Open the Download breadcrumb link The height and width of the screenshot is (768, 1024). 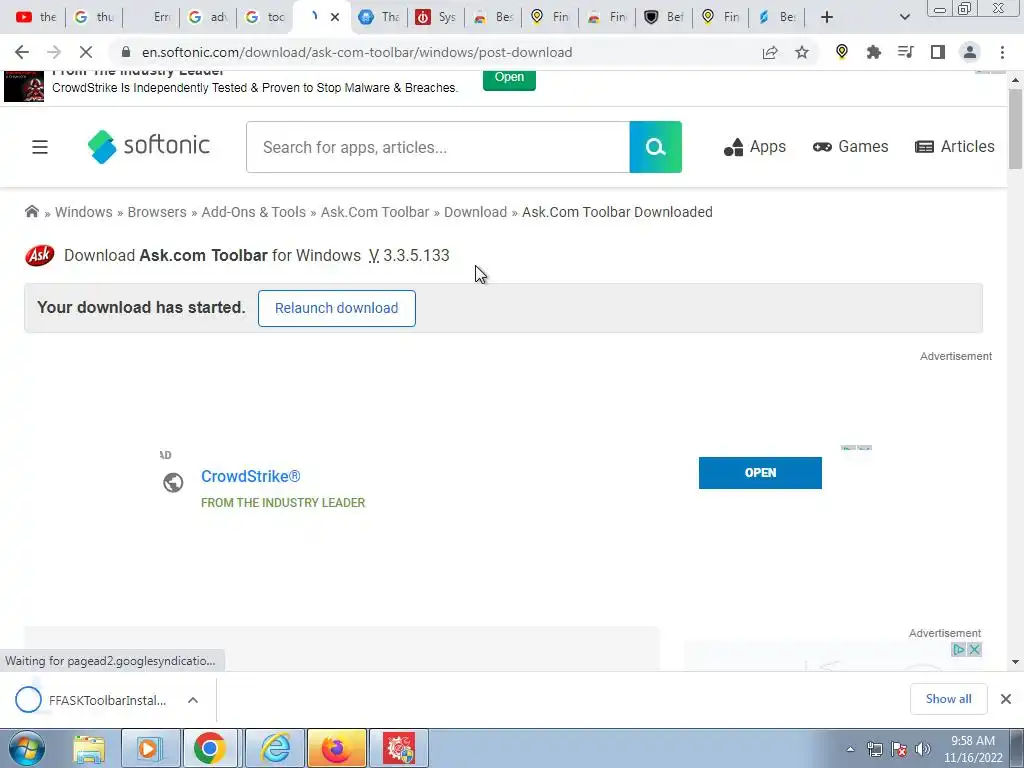475,212
